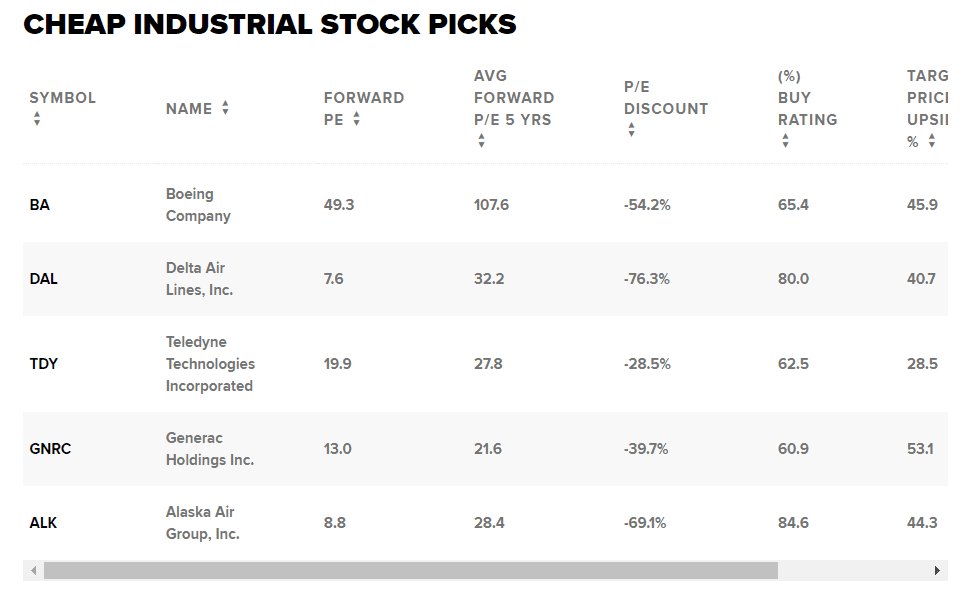Click the horizontal scrollbar thumb
The height and width of the screenshot is (593, 966).
point(410,570)
